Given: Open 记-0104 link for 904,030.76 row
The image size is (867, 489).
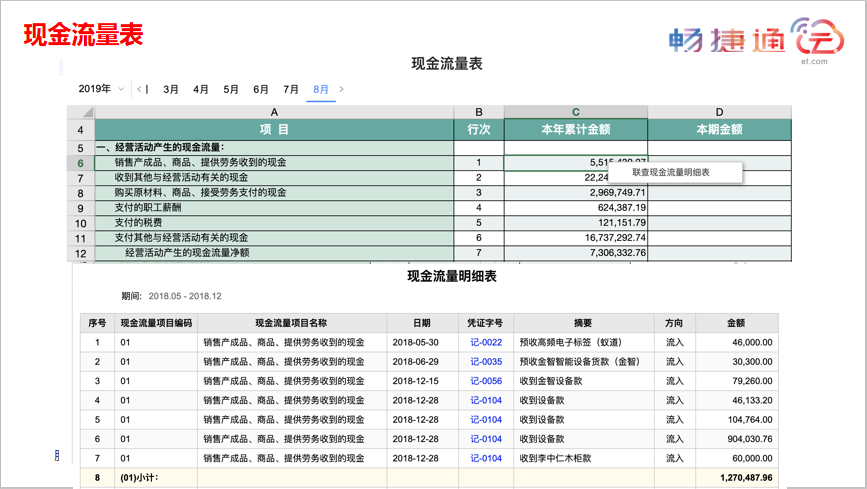Looking at the screenshot, I should [x=486, y=439].
